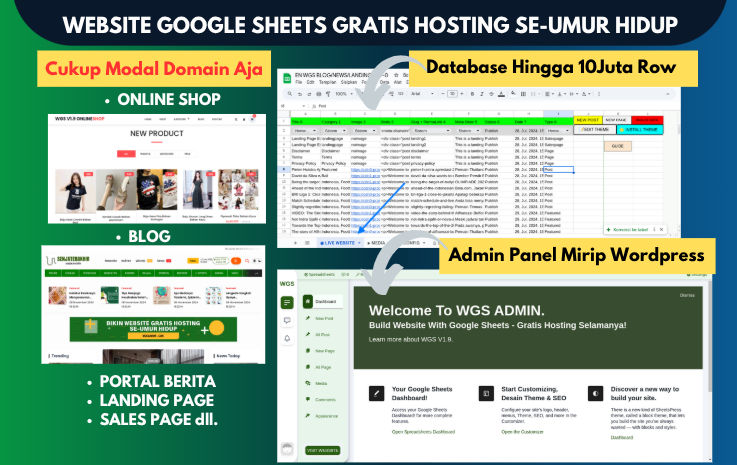
Task: Decrease font size with minus button
Action: [x=443, y=94]
